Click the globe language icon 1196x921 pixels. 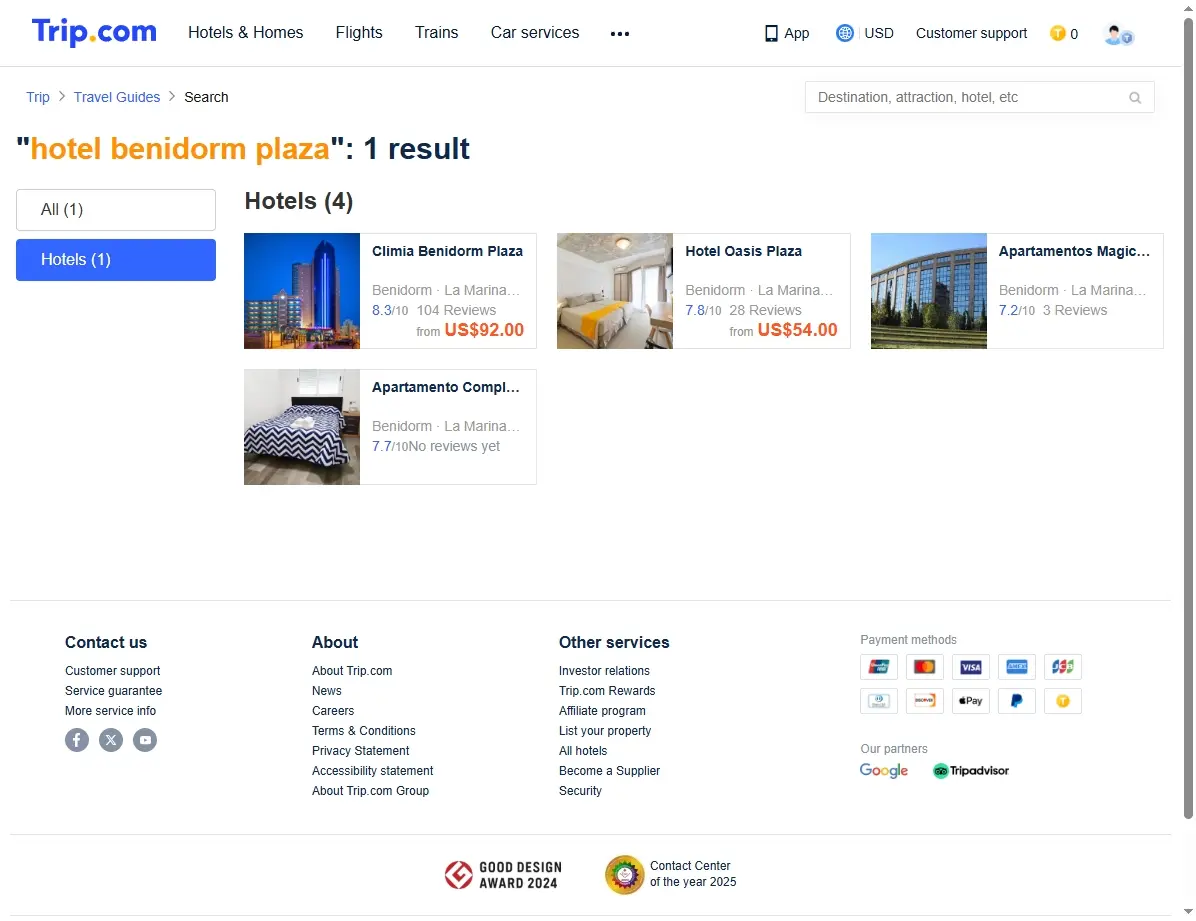tap(844, 33)
